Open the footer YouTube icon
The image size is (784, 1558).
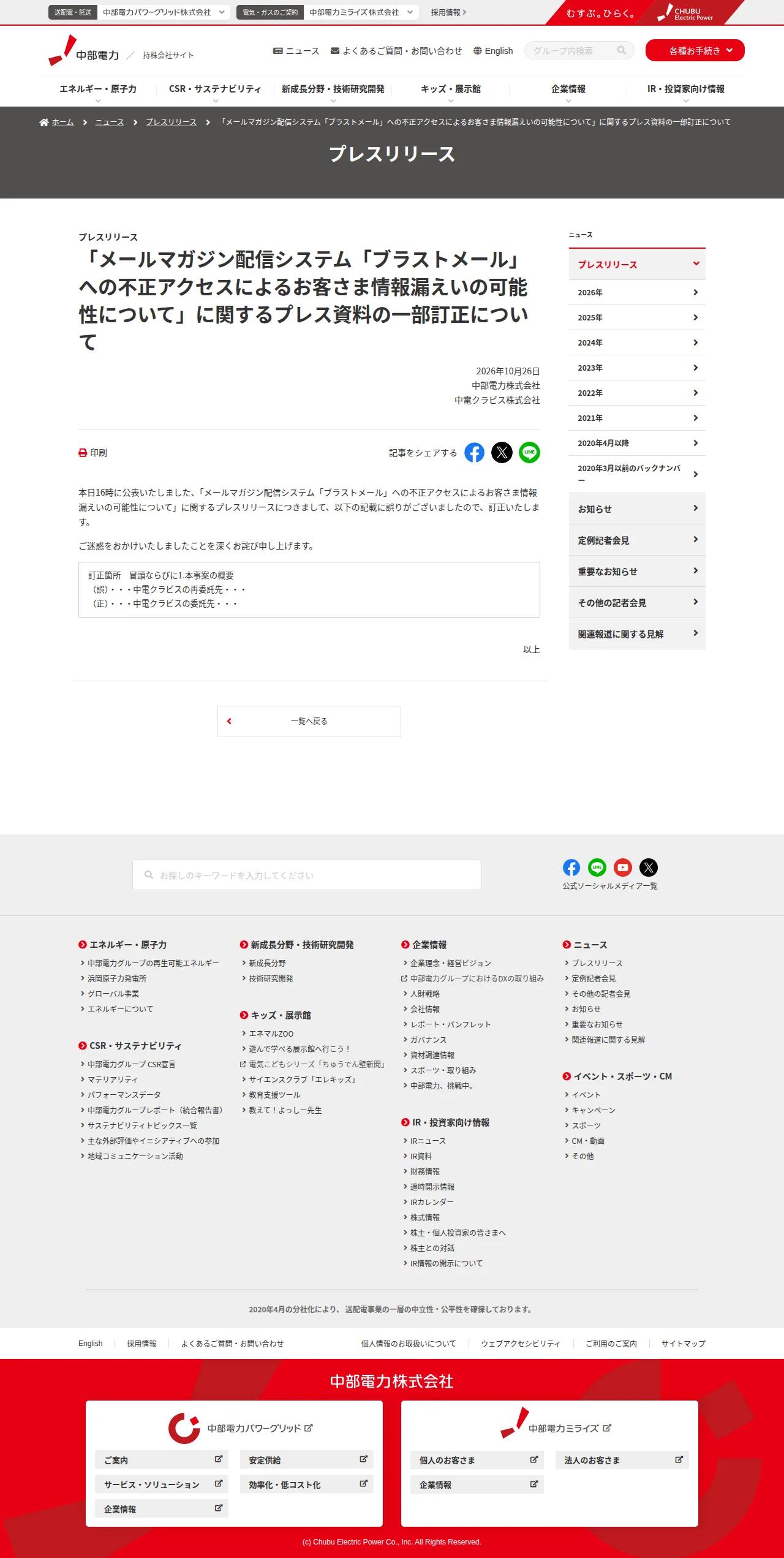(623, 868)
